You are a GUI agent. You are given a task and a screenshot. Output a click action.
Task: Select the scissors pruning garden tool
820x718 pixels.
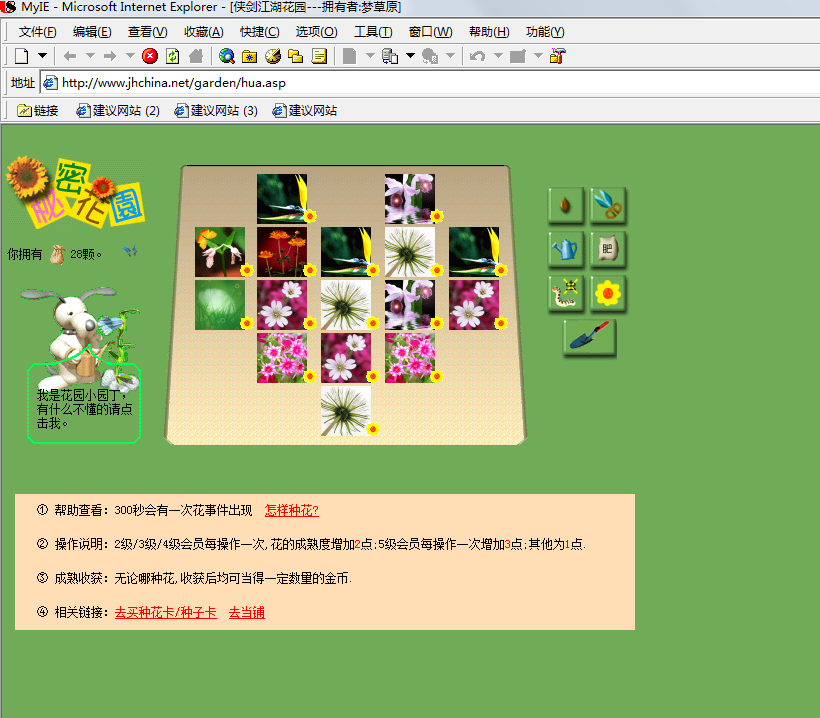point(608,206)
